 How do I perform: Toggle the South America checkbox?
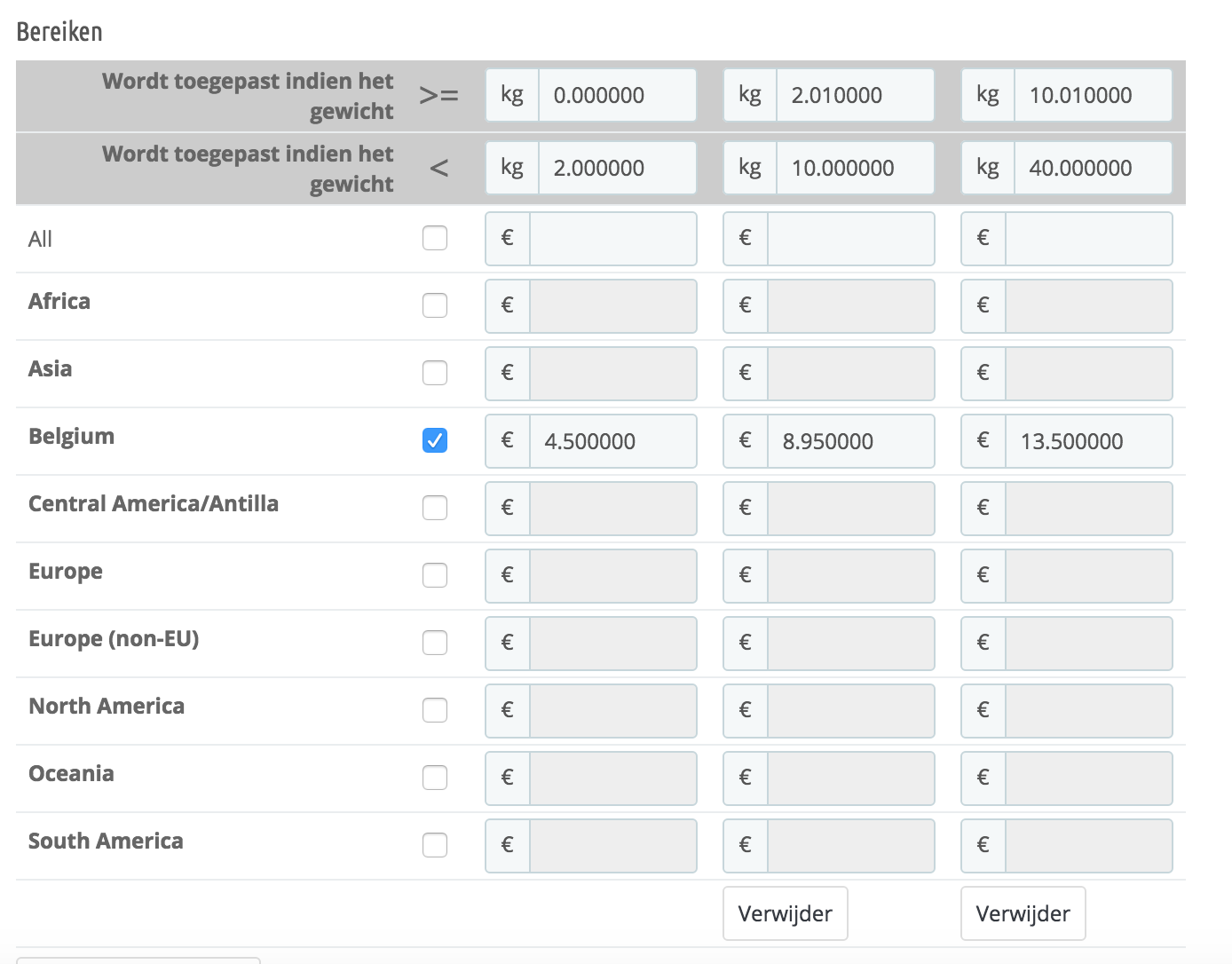pos(435,845)
